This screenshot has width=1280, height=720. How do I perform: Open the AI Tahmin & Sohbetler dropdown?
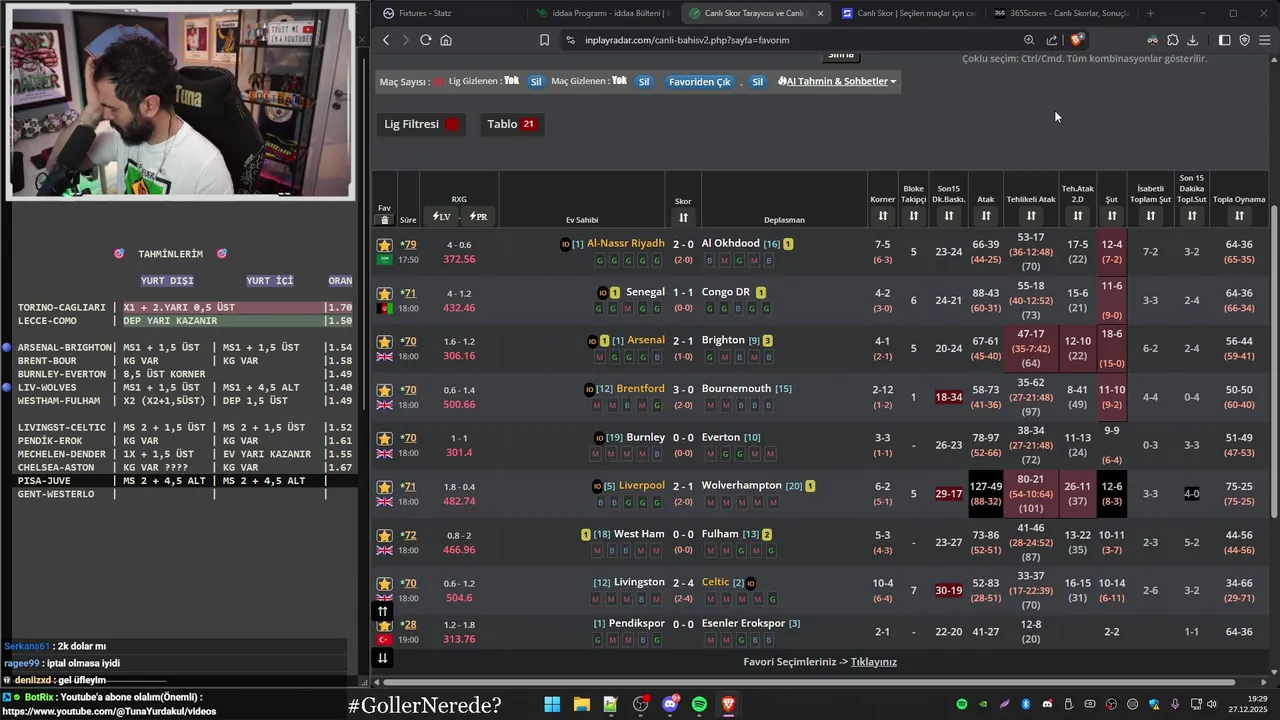point(837,81)
